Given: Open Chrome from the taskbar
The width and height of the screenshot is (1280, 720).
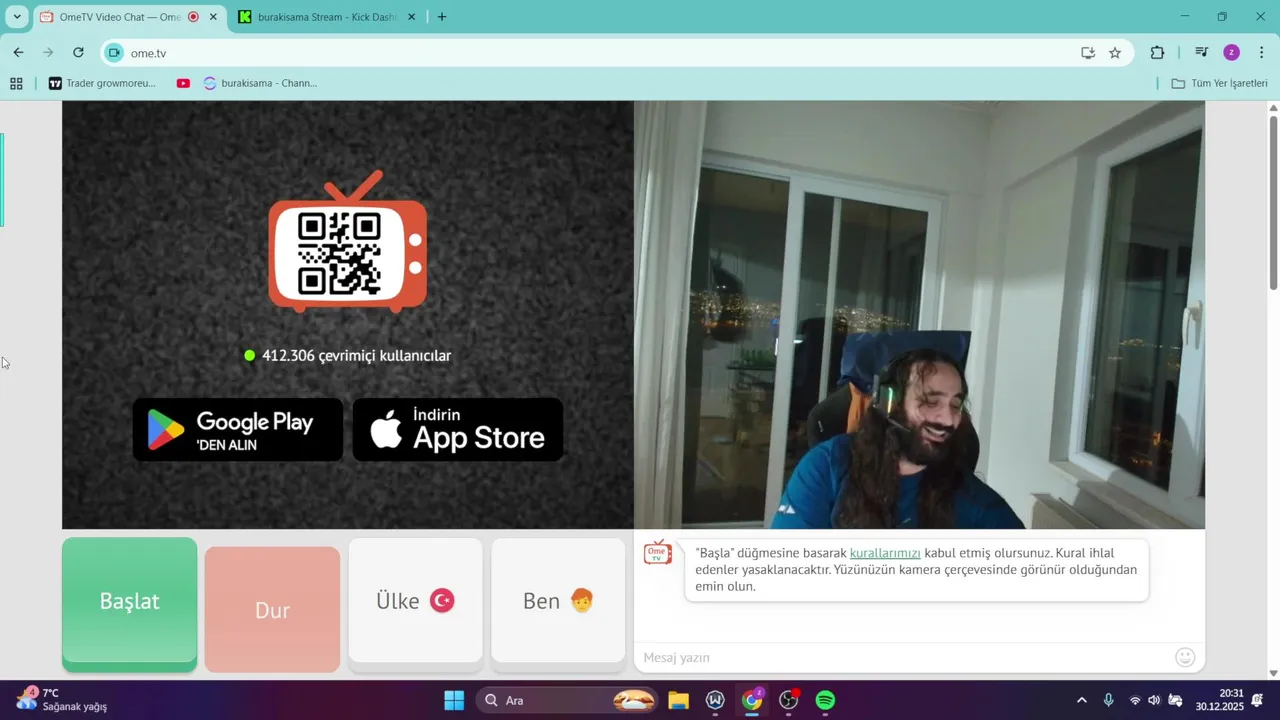Looking at the screenshot, I should pos(752,700).
